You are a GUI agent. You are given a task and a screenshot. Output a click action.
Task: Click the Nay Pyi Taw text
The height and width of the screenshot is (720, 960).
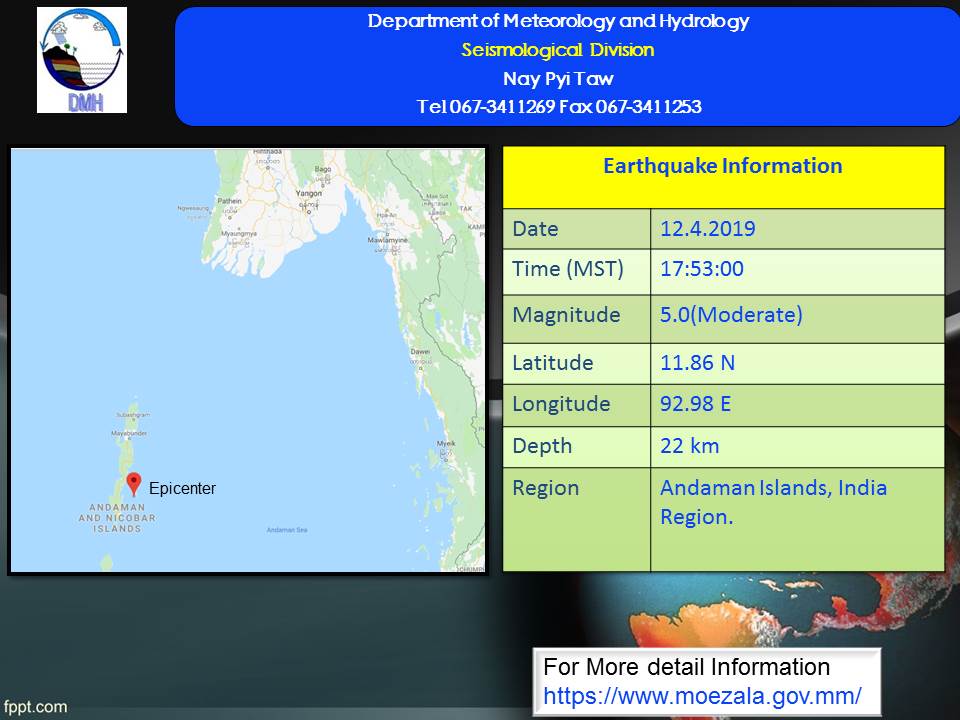[x=558, y=79]
